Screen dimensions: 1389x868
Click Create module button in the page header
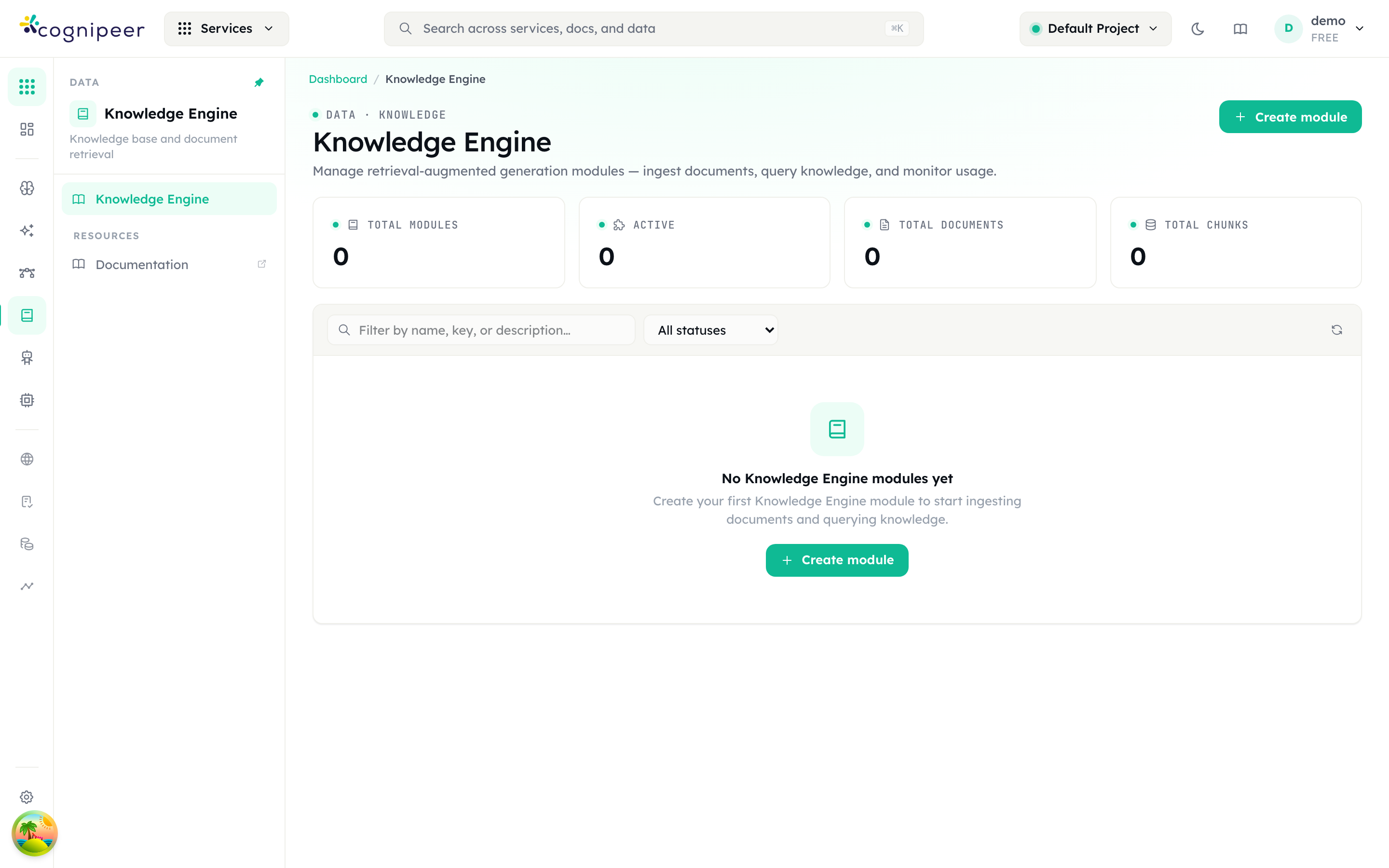(1290, 117)
